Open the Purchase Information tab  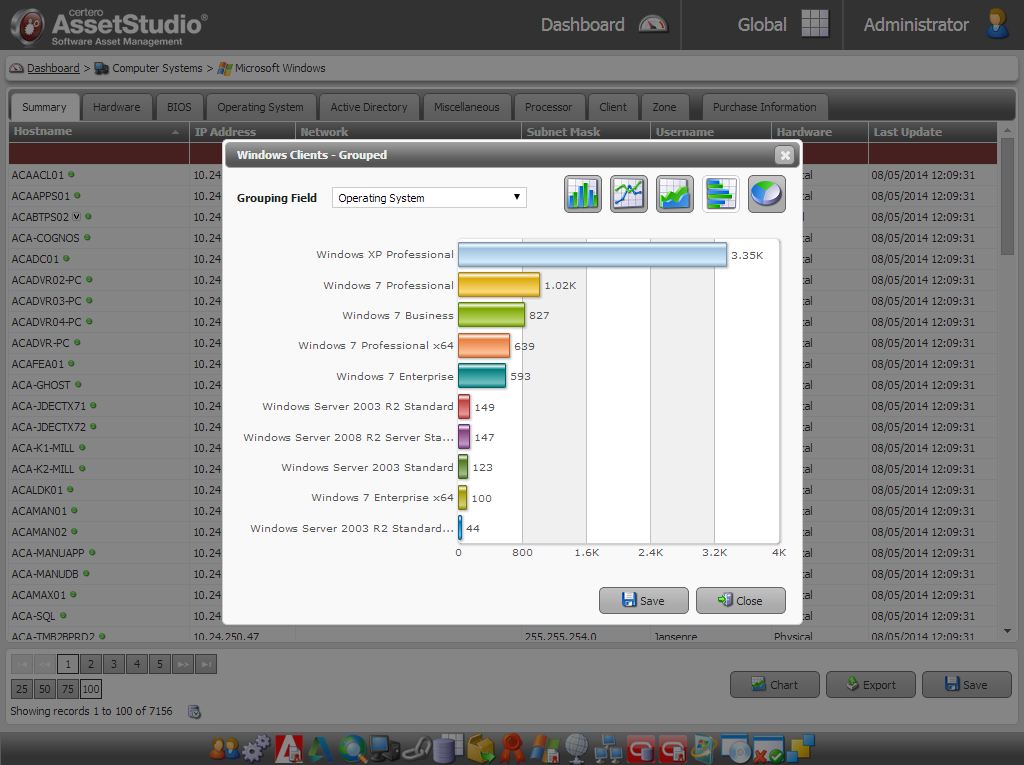point(764,107)
